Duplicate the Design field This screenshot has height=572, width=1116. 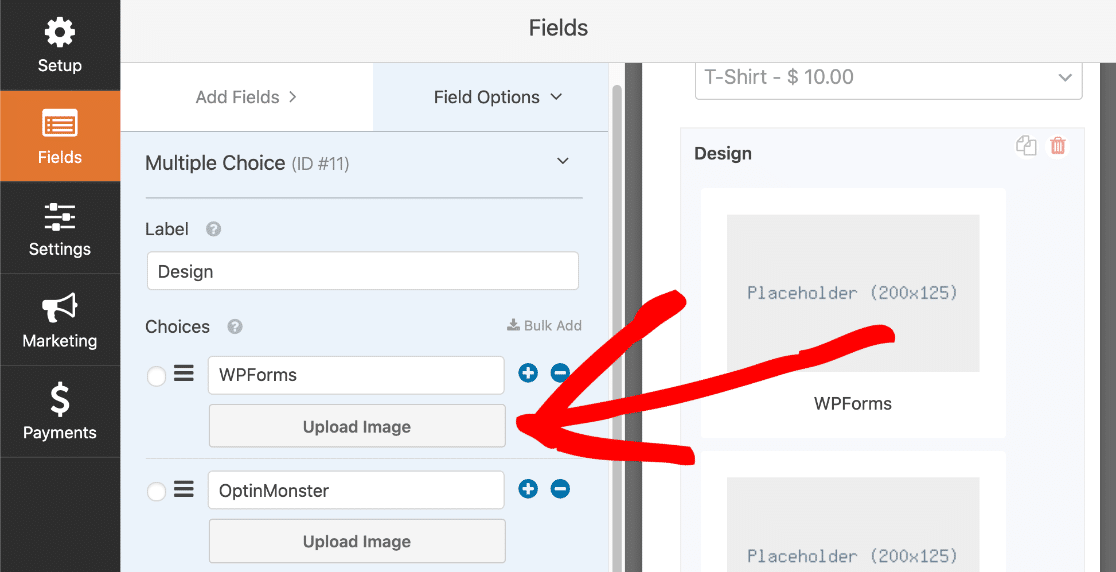[x=1026, y=146]
